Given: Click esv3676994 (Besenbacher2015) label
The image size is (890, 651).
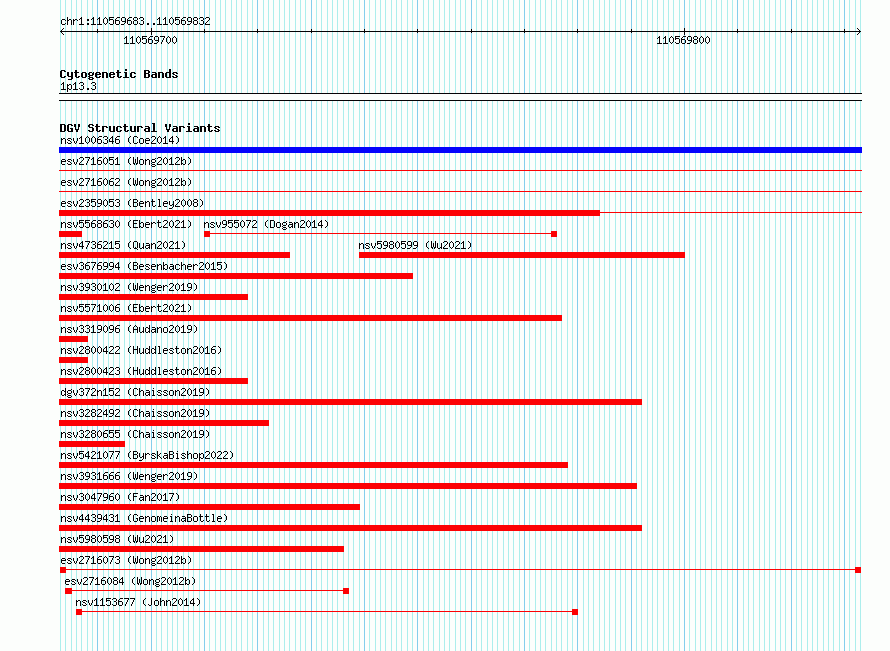Looking at the screenshot, I should coord(144,266).
